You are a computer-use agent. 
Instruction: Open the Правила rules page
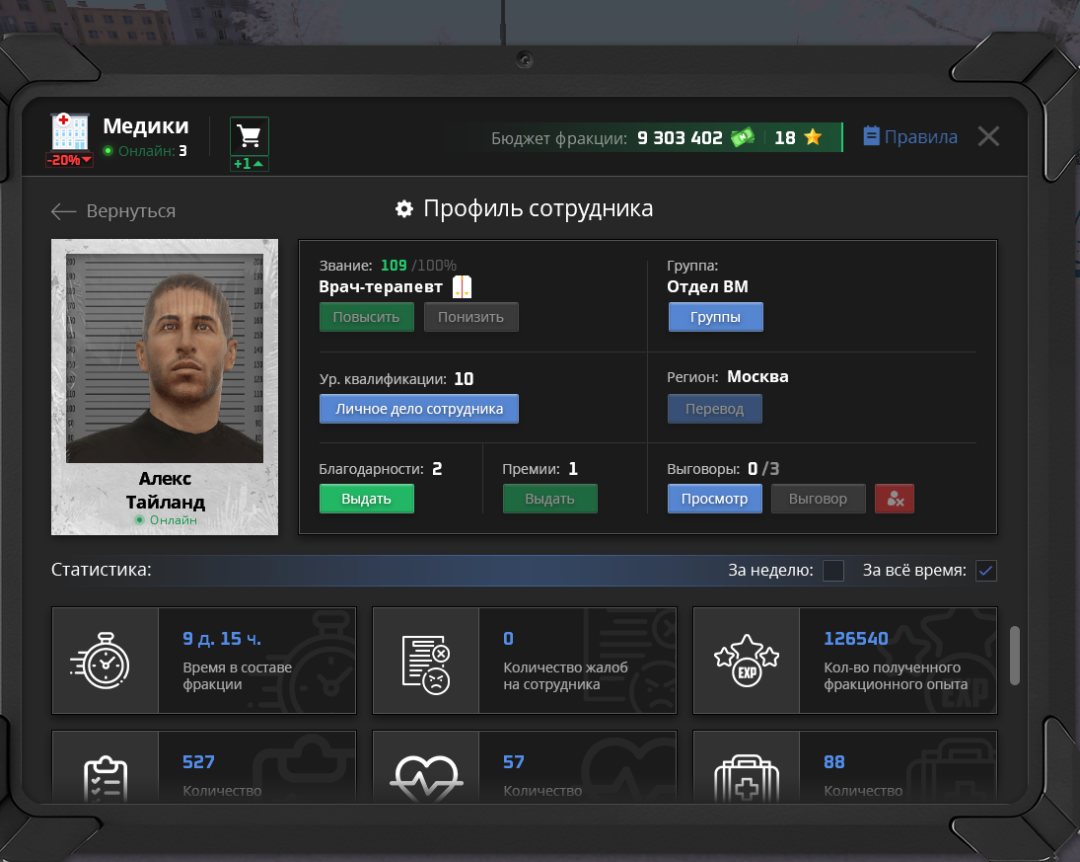click(910, 137)
